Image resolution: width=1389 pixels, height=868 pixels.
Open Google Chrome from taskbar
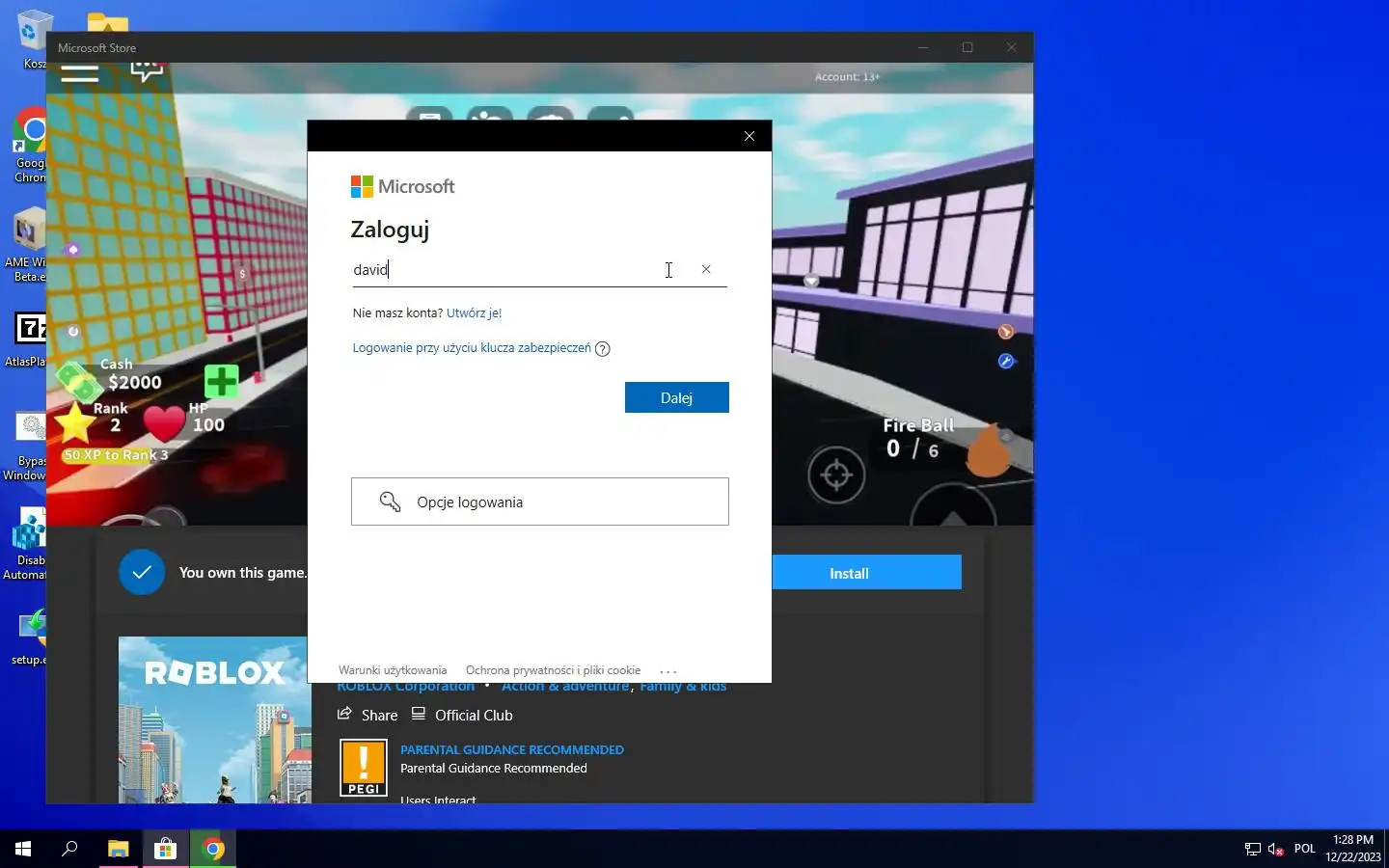[x=213, y=849]
